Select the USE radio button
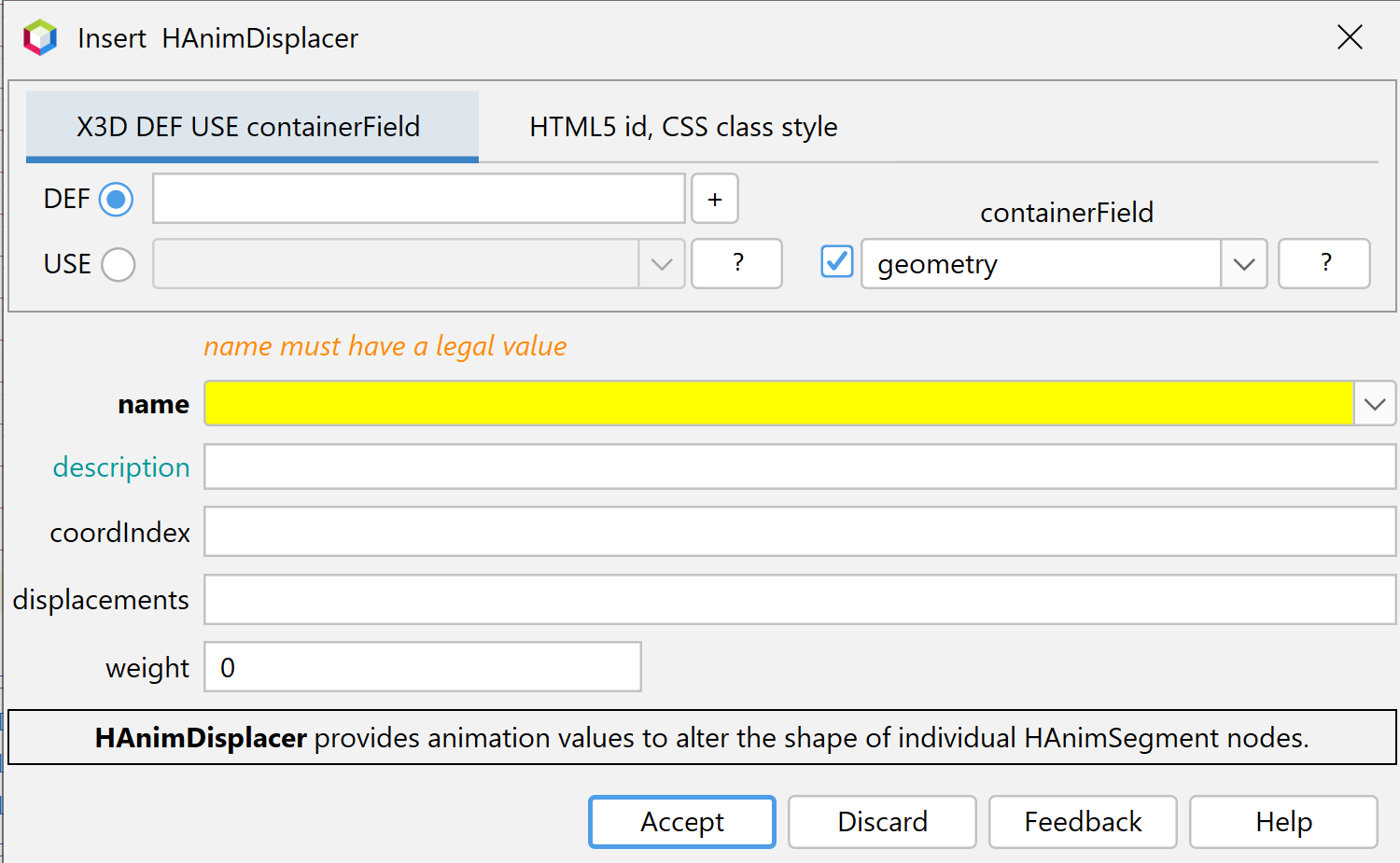Image resolution: width=1400 pixels, height=863 pixels. pyautogui.click(x=119, y=265)
